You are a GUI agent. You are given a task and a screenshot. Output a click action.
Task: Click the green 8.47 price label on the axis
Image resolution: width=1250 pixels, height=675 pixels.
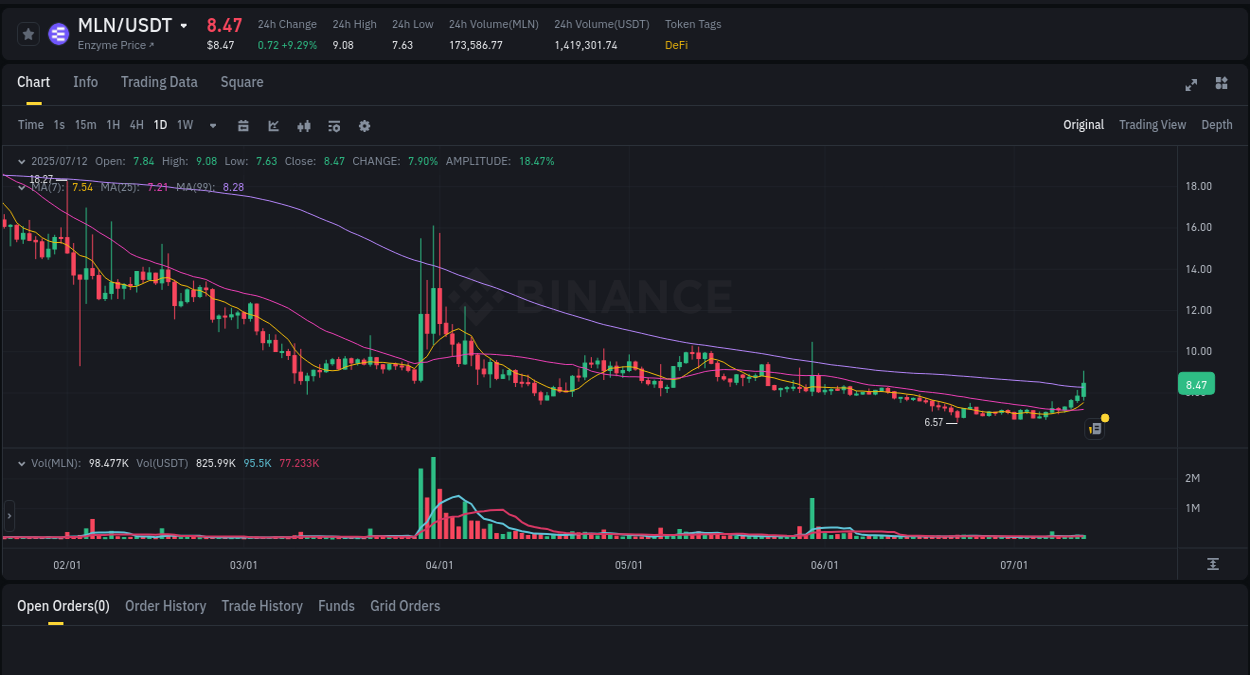click(x=1196, y=383)
